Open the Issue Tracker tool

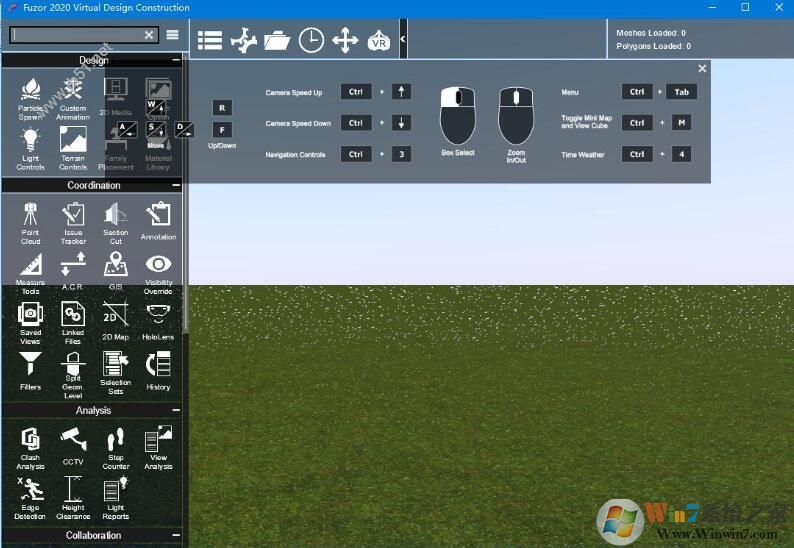(73, 221)
